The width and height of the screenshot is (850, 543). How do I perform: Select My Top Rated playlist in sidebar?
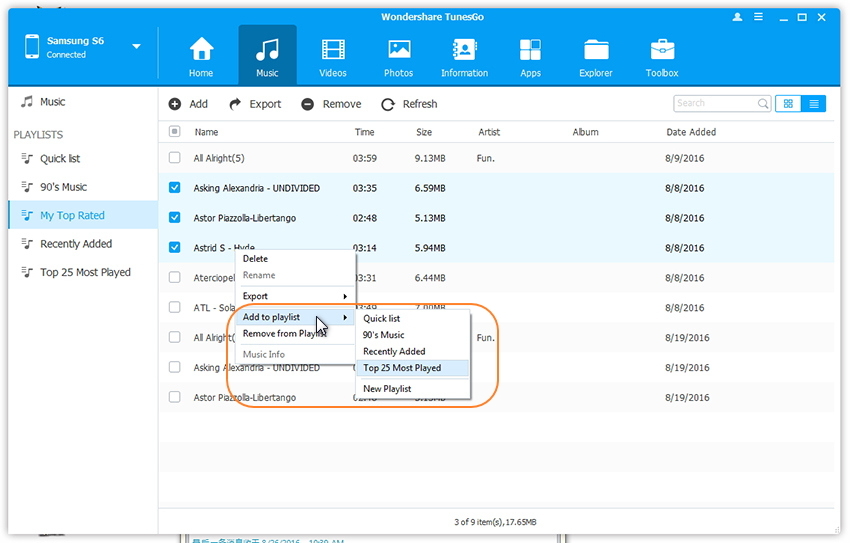83,215
